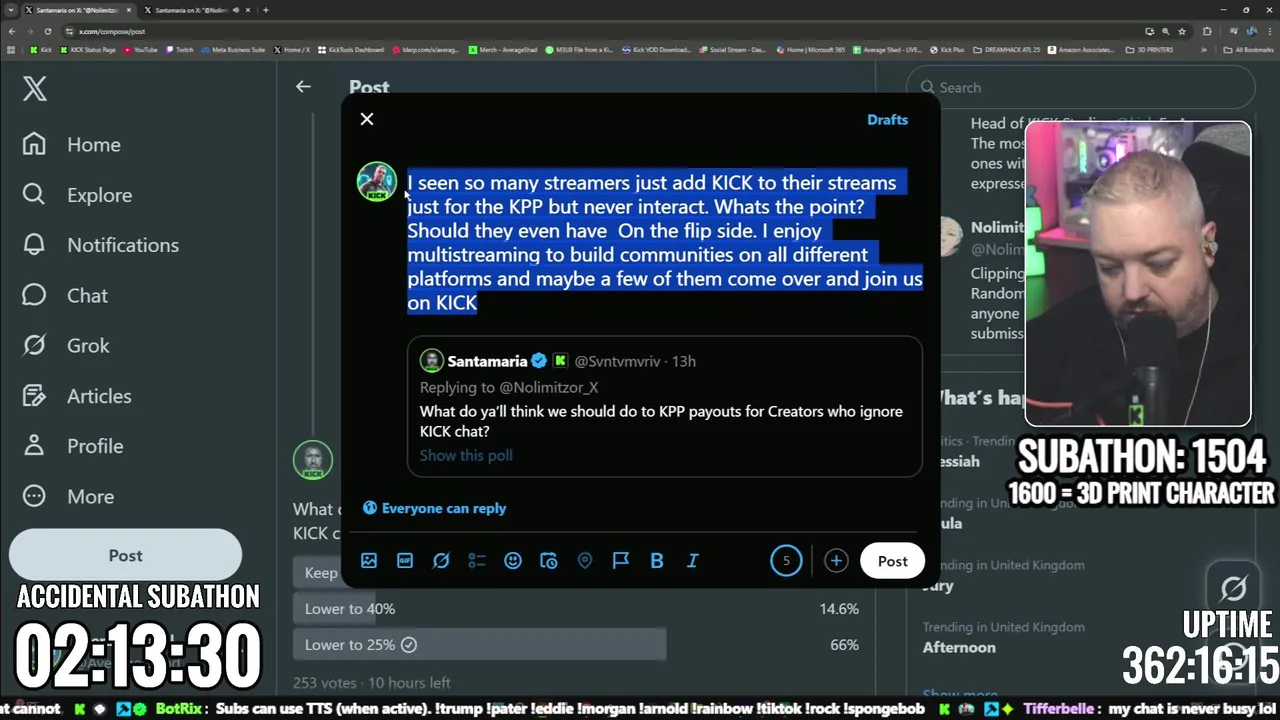The width and height of the screenshot is (1280, 720).
Task: Toggle bold formatting
Action: pyautogui.click(x=657, y=561)
